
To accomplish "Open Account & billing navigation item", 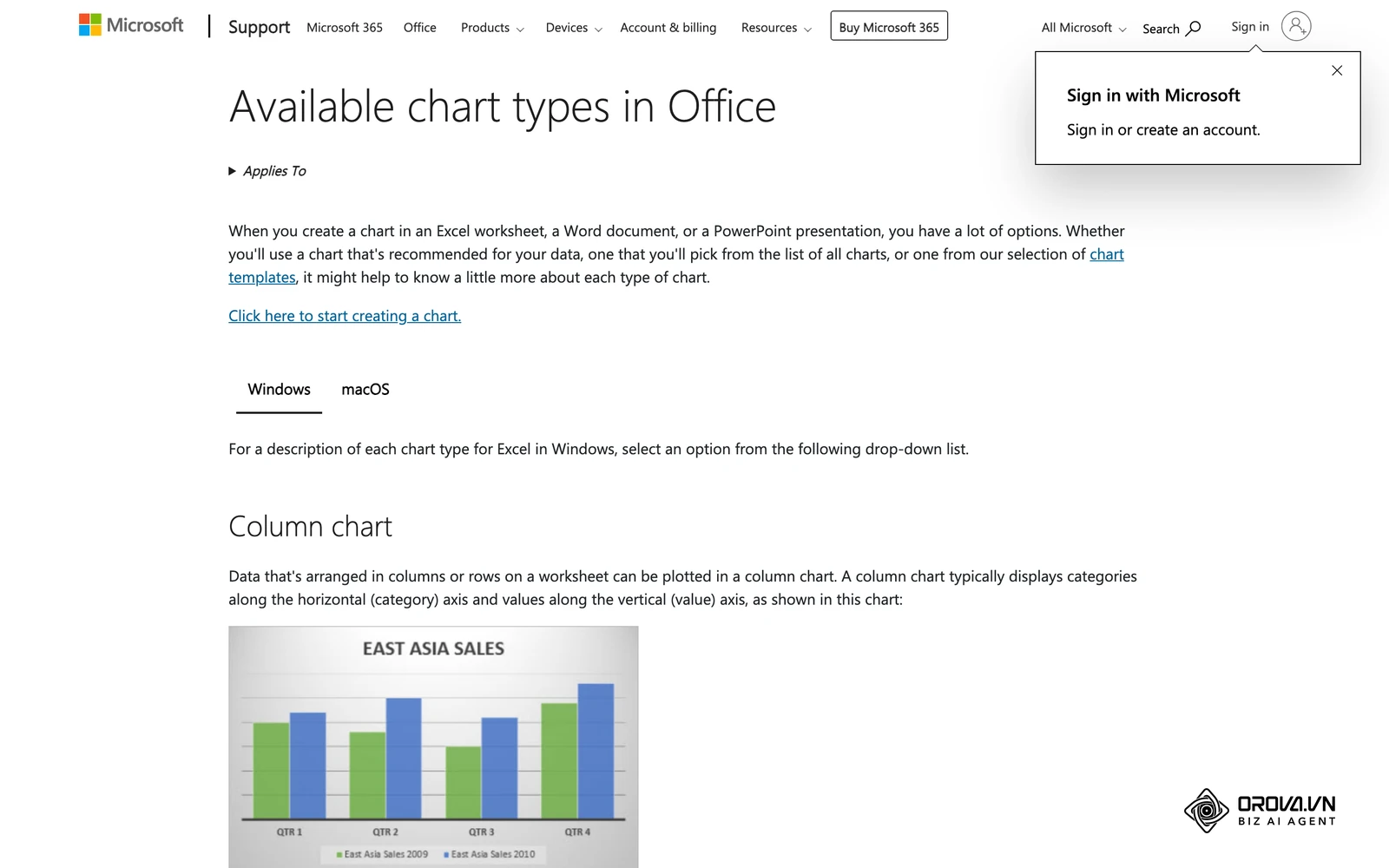I will coord(668,28).
